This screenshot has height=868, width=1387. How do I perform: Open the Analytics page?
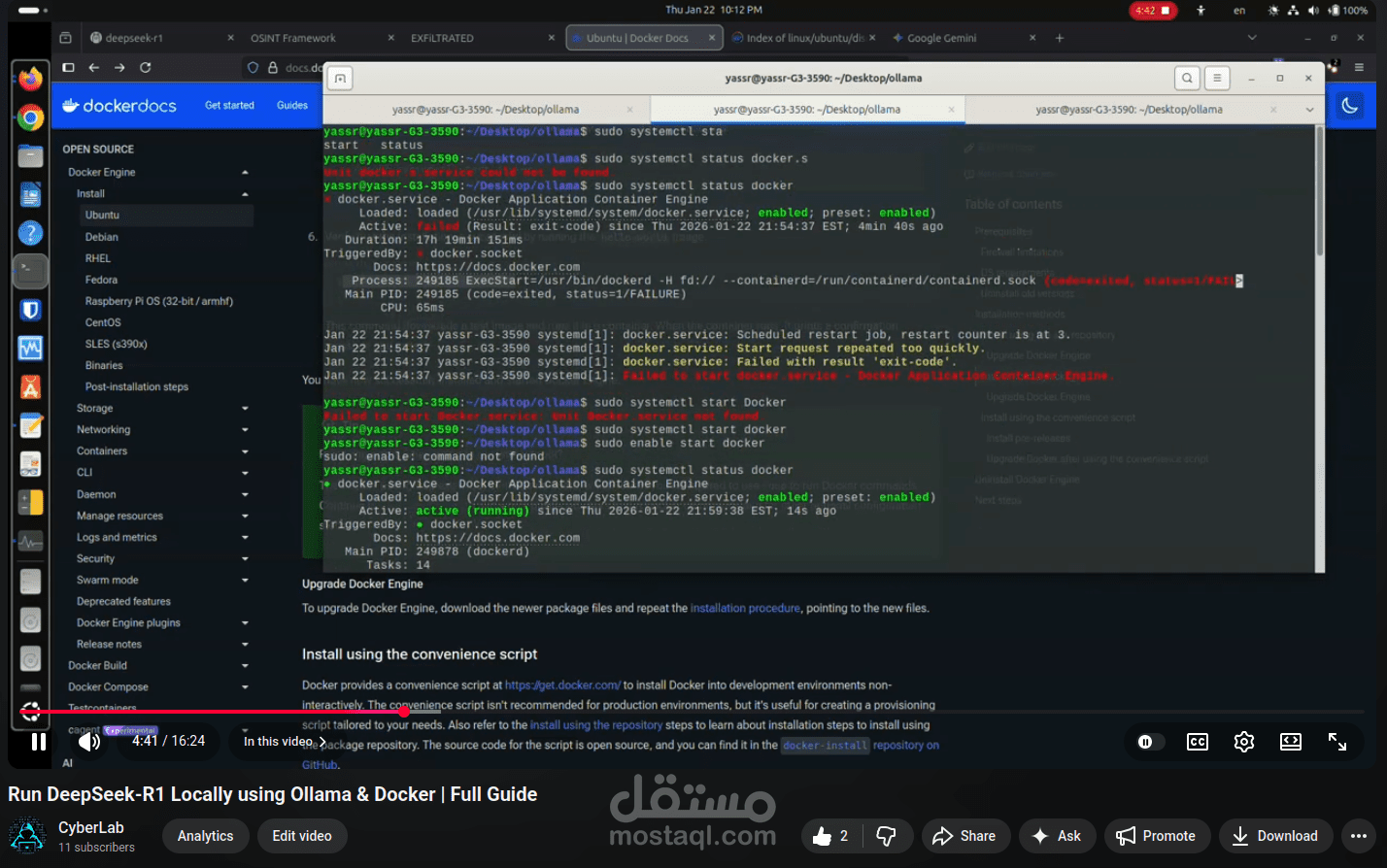tap(205, 835)
